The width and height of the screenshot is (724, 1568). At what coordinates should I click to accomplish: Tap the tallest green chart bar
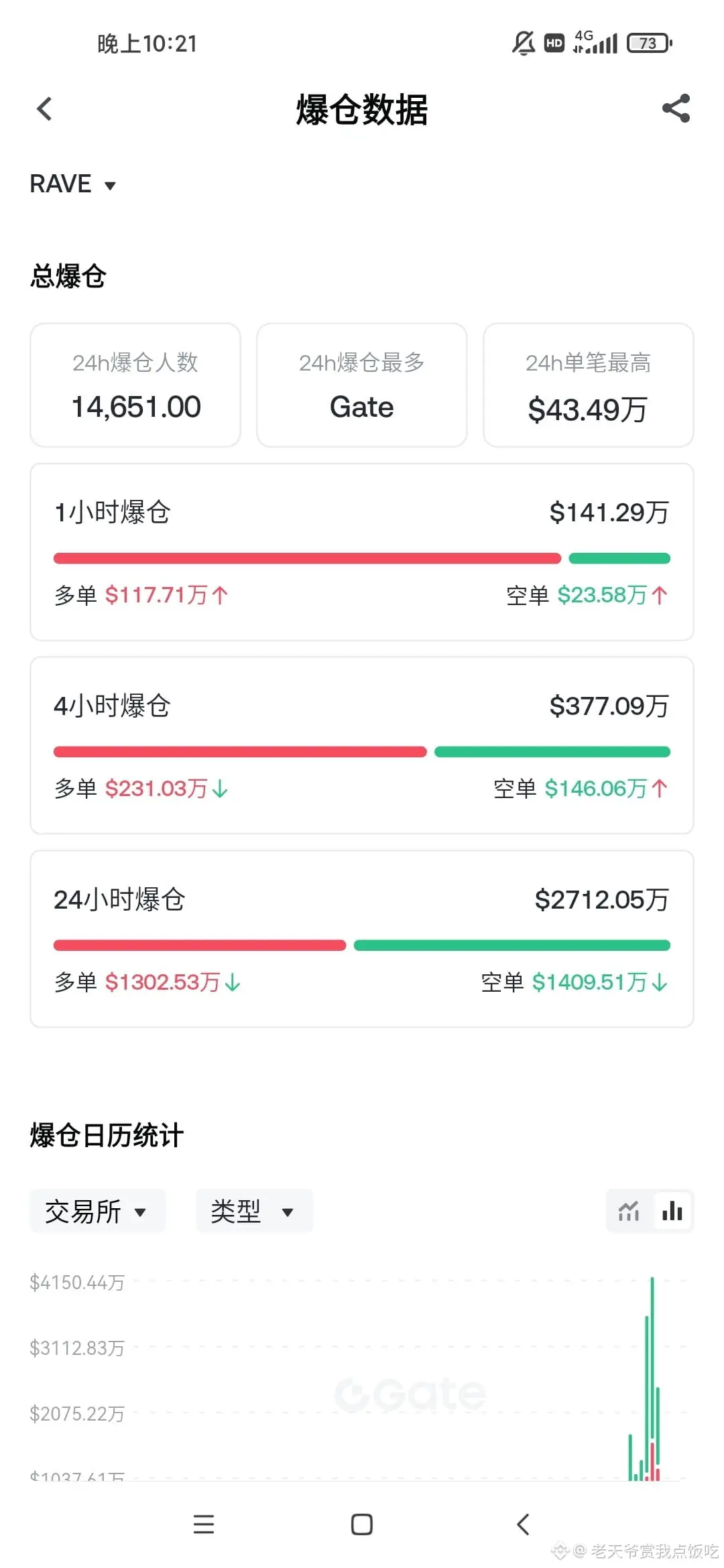pyautogui.click(x=652, y=1378)
